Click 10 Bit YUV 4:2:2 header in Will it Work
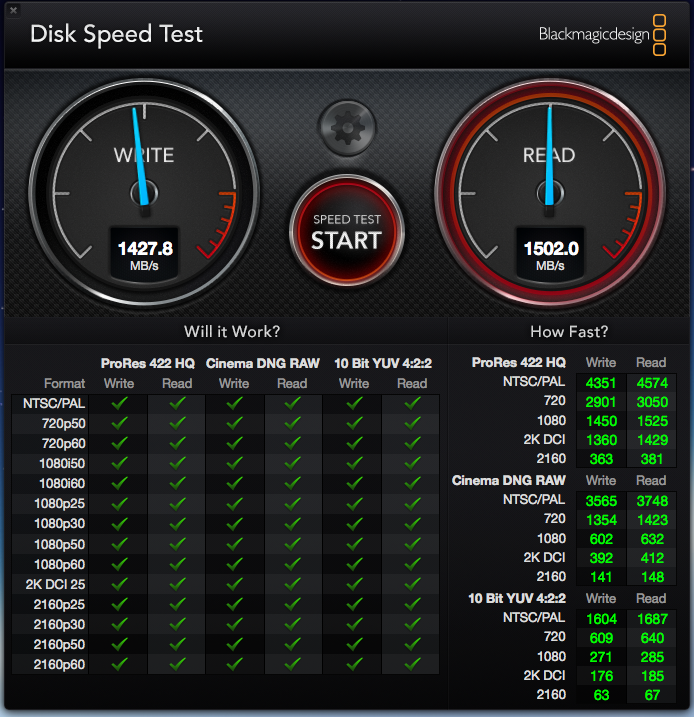 click(383, 364)
